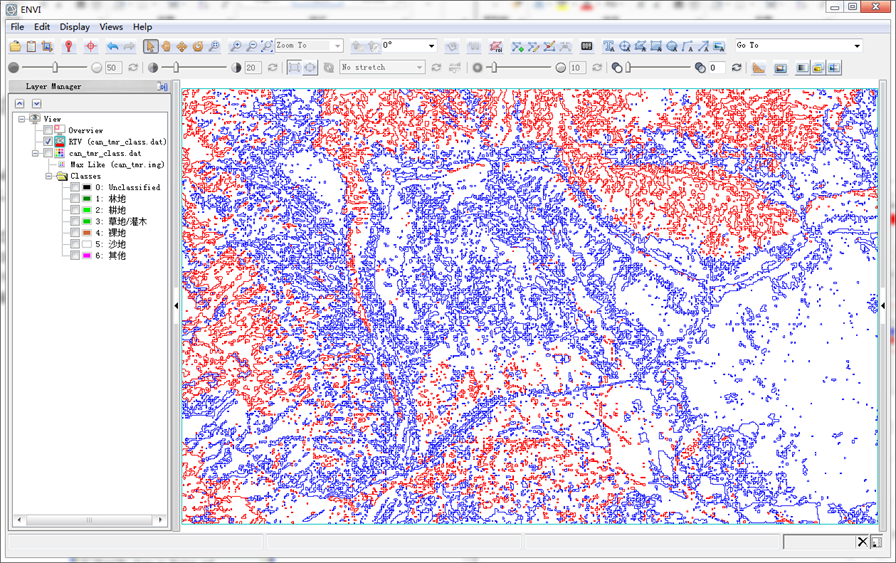The image size is (896, 563).
Task: Open the Go To dropdown
Action: click(x=798, y=45)
